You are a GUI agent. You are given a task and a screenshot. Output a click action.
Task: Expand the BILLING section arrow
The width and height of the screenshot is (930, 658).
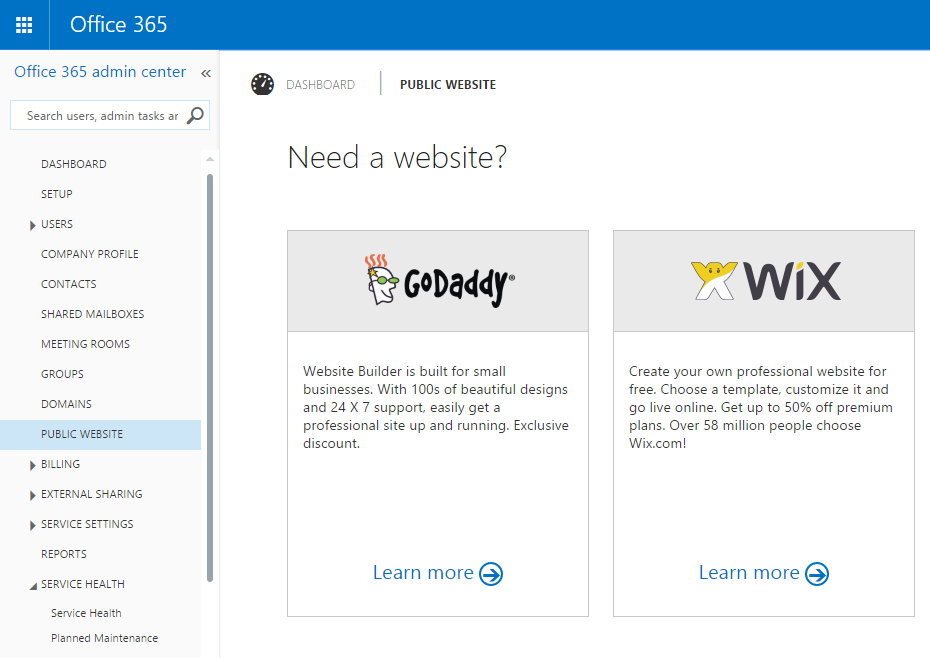pyautogui.click(x=33, y=466)
